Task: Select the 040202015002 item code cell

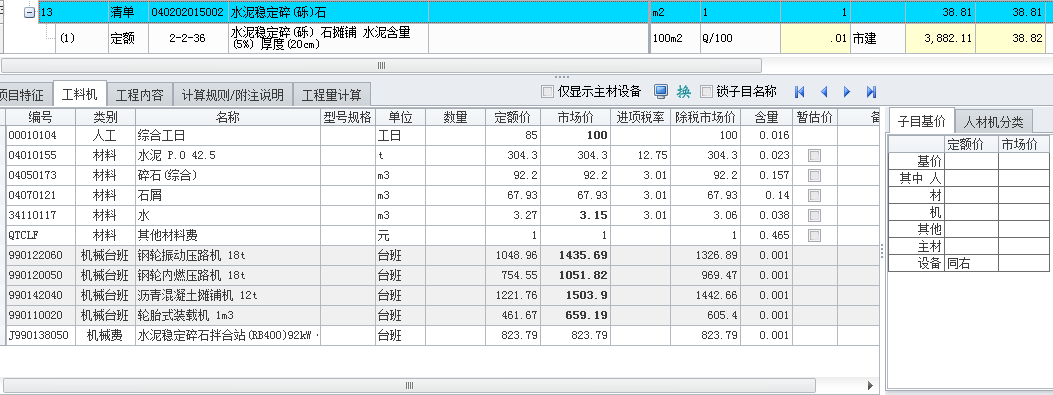Action: 187,12
